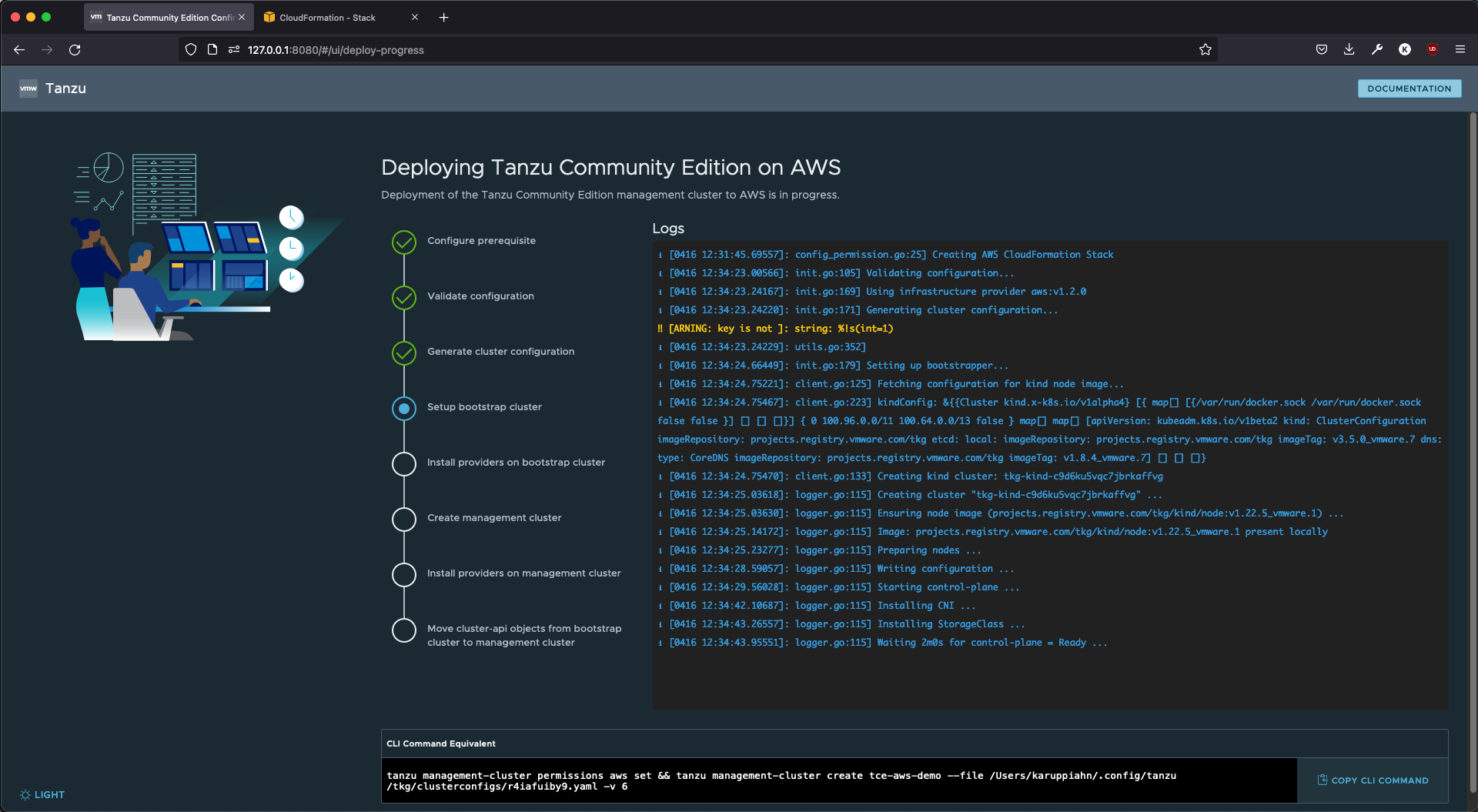The width and height of the screenshot is (1478, 812).
Task: Click the 'Generating cluster configuration...' log line
Action: coord(858,310)
